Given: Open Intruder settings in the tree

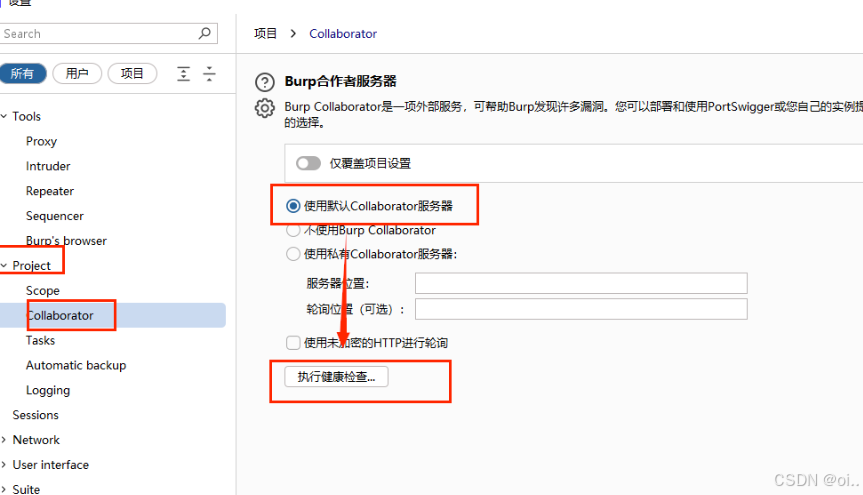Looking at the screenshot, I should (x=48, y=166).
